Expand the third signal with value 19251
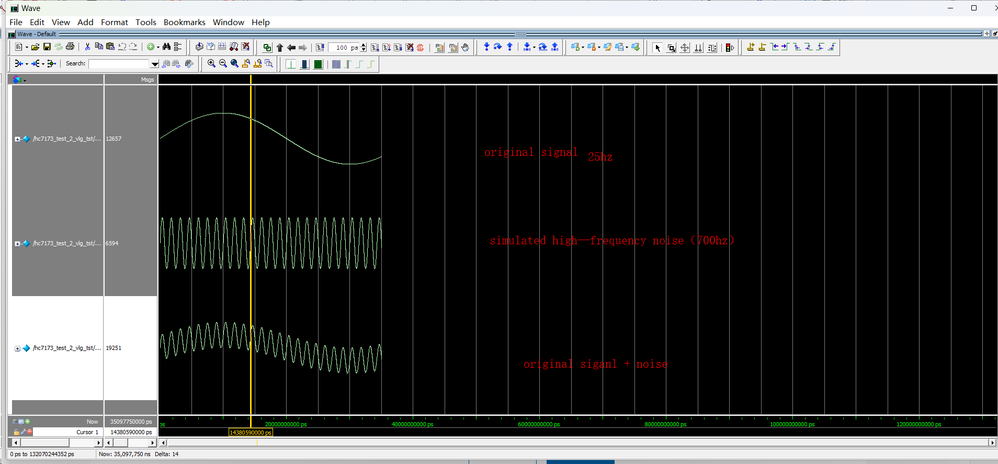This screenshot has width=998, height=464. coord(17,348)
